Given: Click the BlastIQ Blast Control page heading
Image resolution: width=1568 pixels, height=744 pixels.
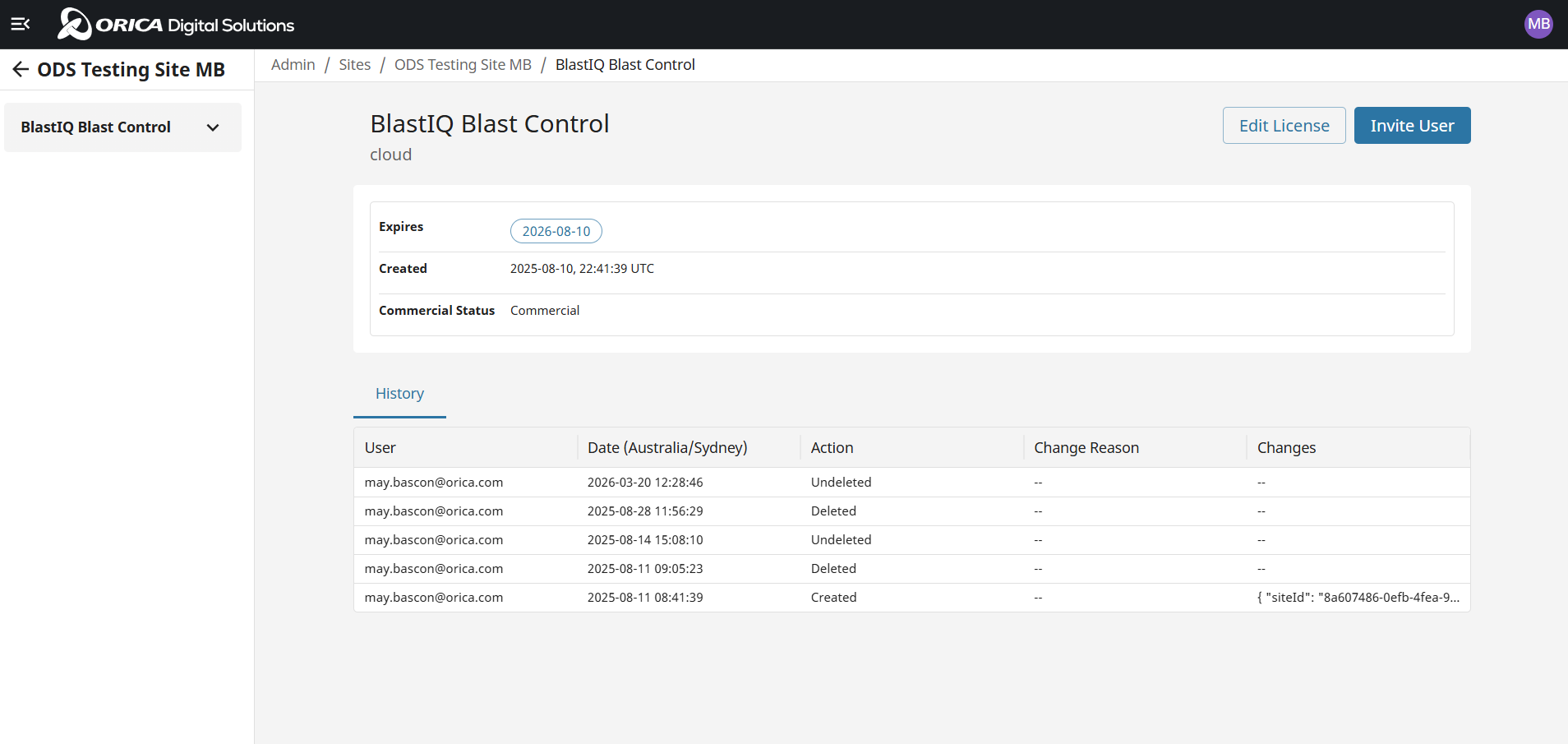Looking at the screenshot, I should (x=490, y=123).
